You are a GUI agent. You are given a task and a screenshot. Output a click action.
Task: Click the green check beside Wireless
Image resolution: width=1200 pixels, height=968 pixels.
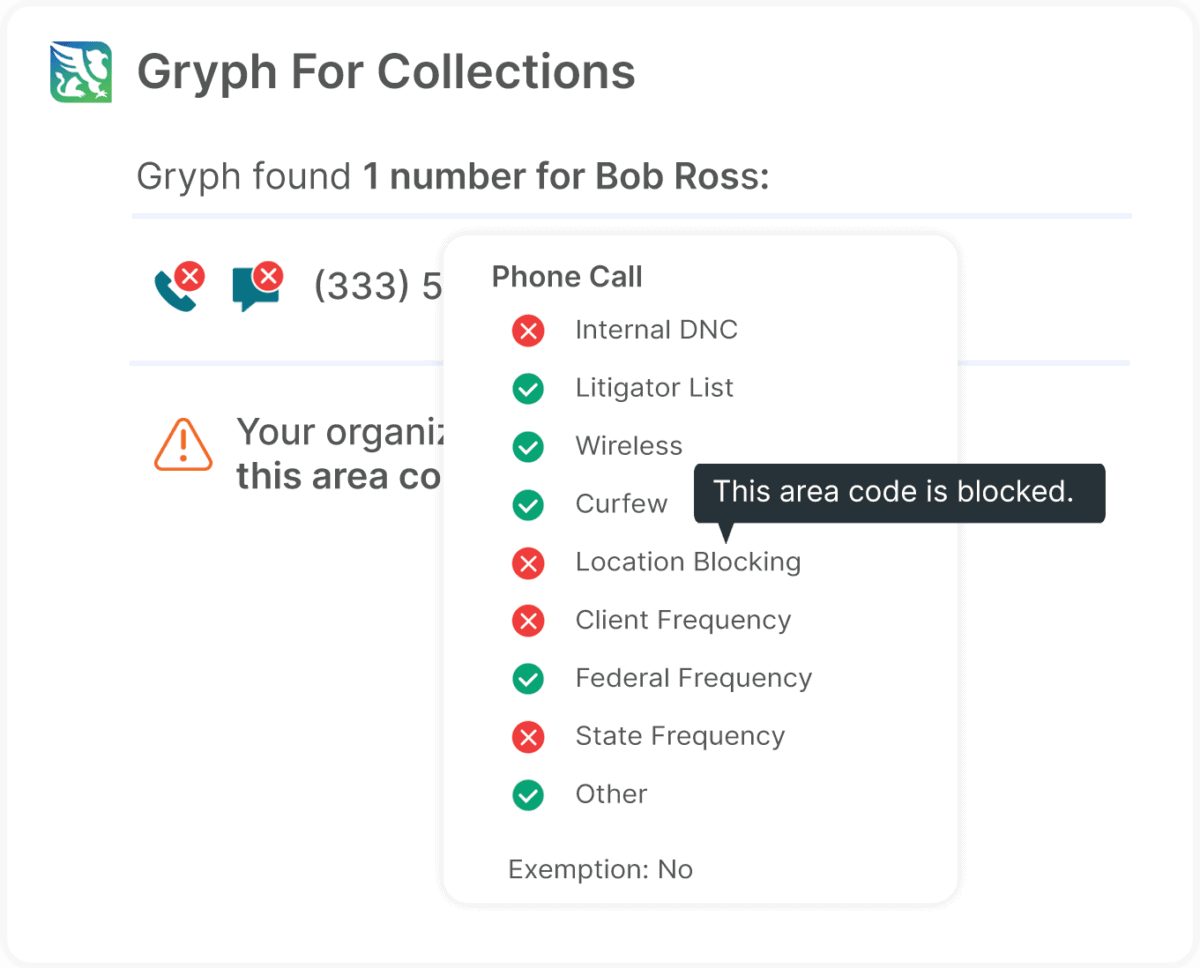coord(528,447)
